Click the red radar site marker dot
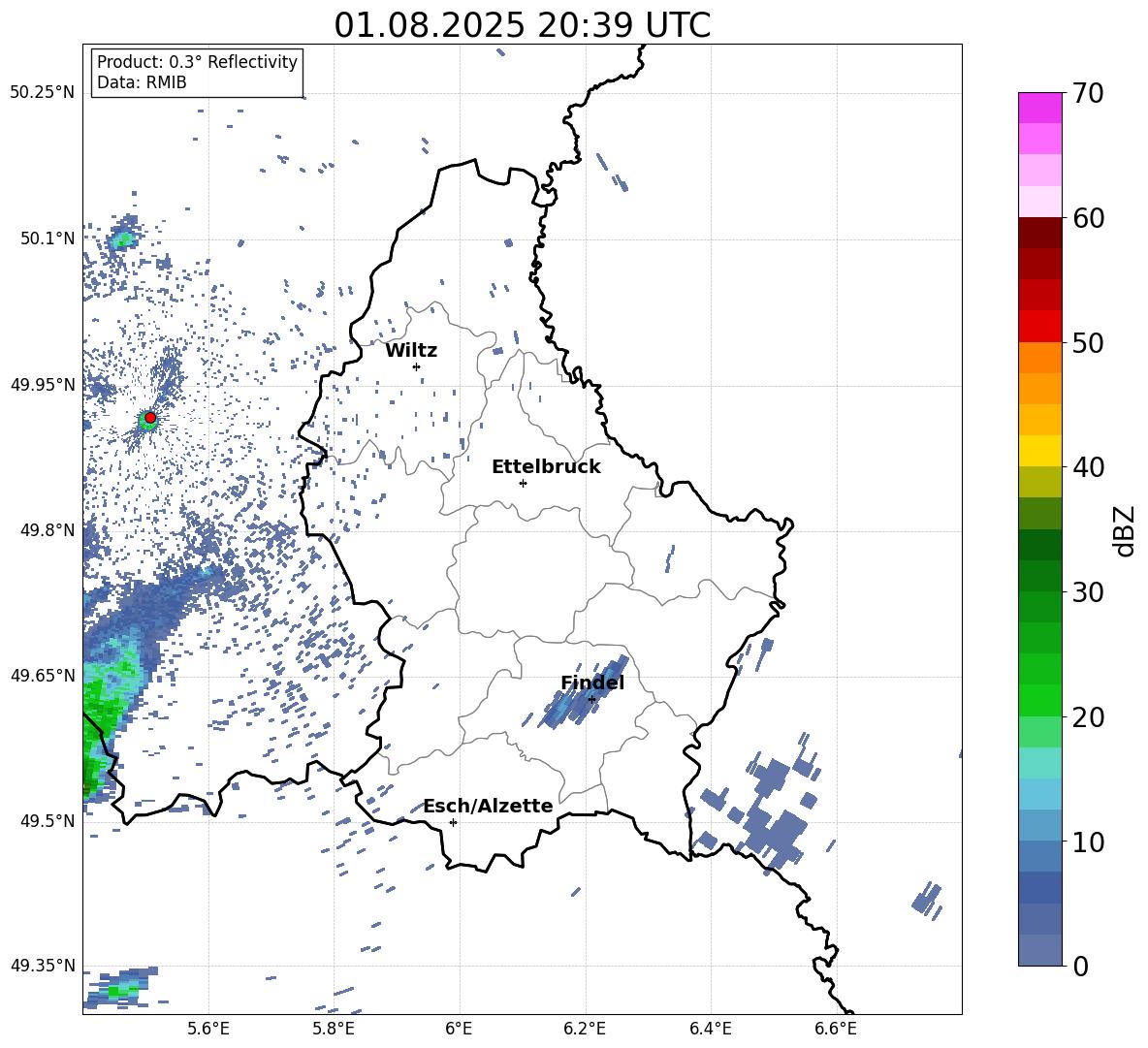Screen dimensions: 1148x1048 click(x=150, y=418)
